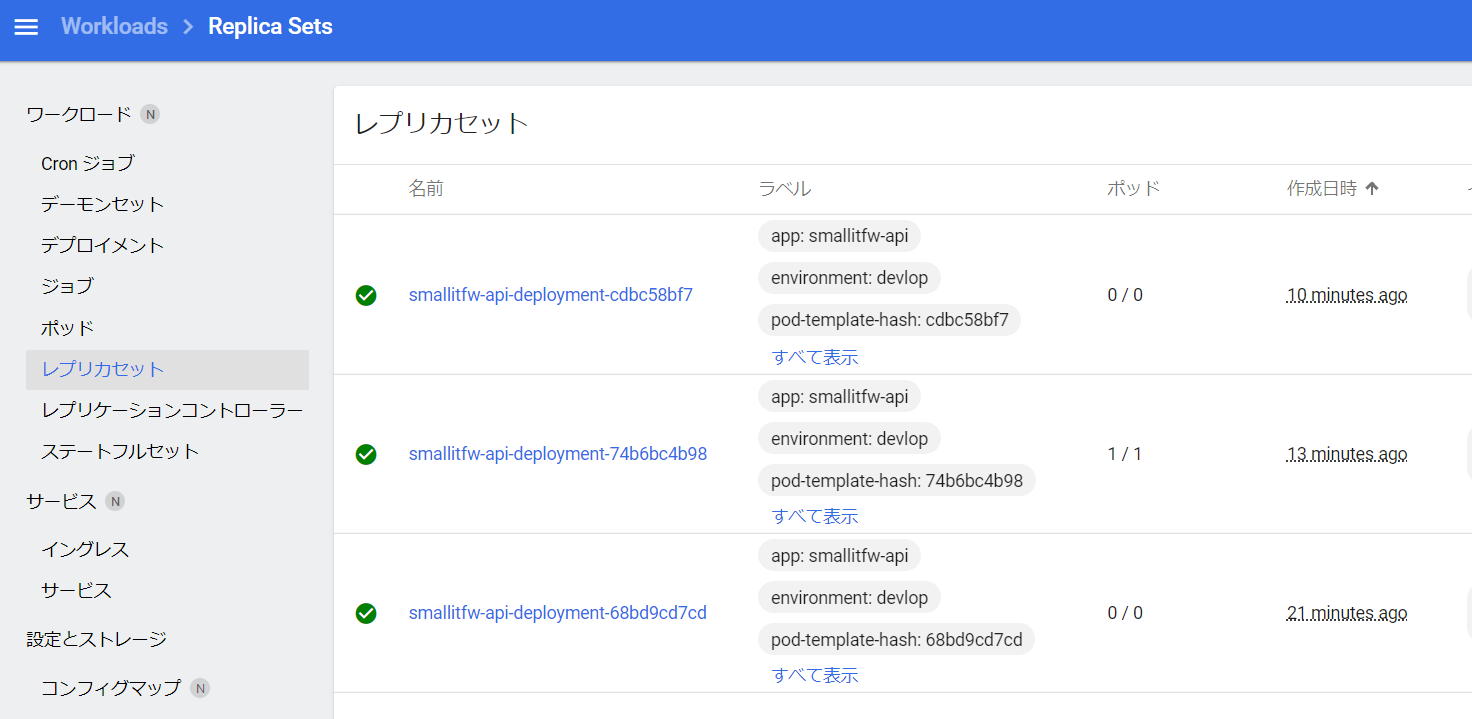Sort table by 名前 column header
Image resolution: width=1472 pixels, height=719 pixels.
[425, 189]
